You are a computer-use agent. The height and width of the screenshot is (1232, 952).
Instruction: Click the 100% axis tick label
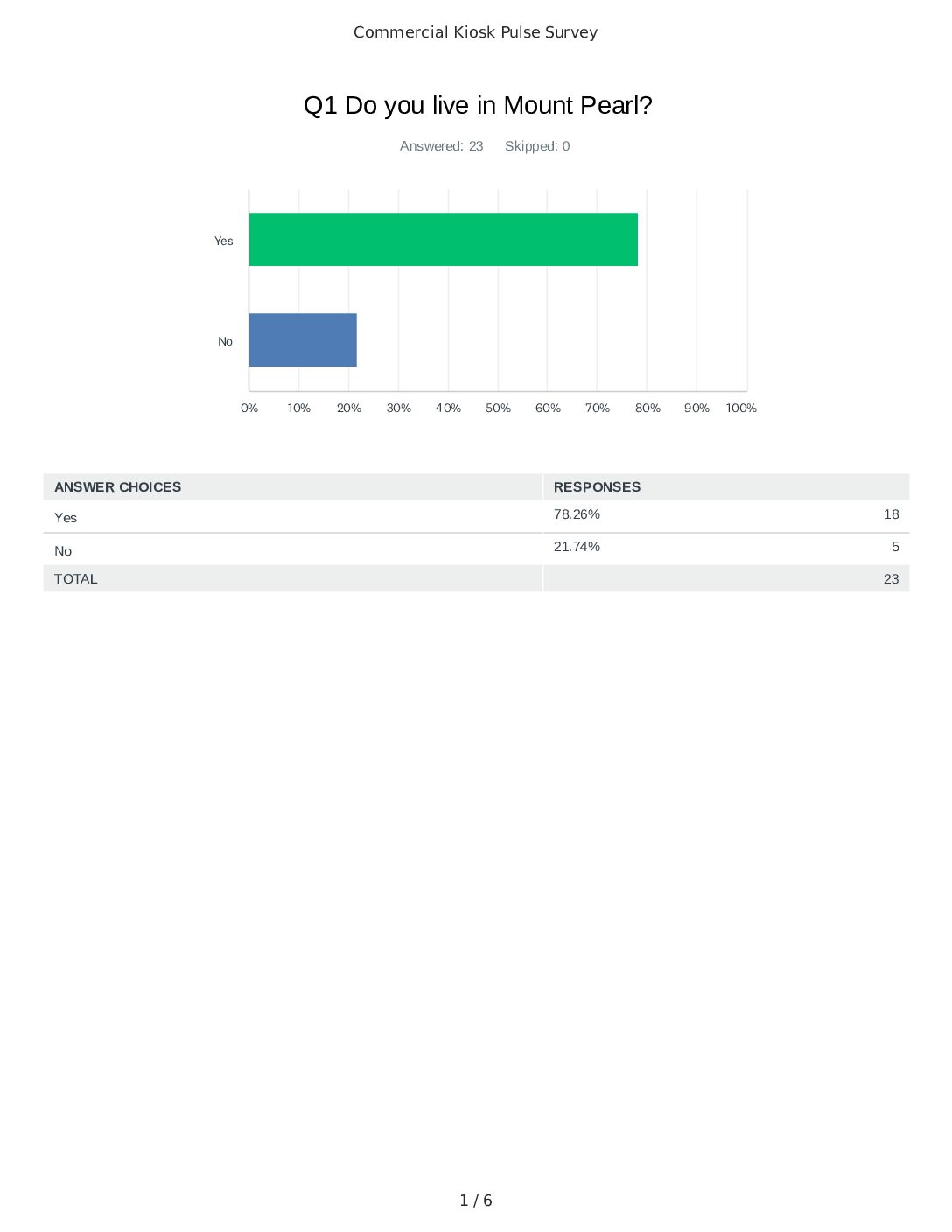741,409
